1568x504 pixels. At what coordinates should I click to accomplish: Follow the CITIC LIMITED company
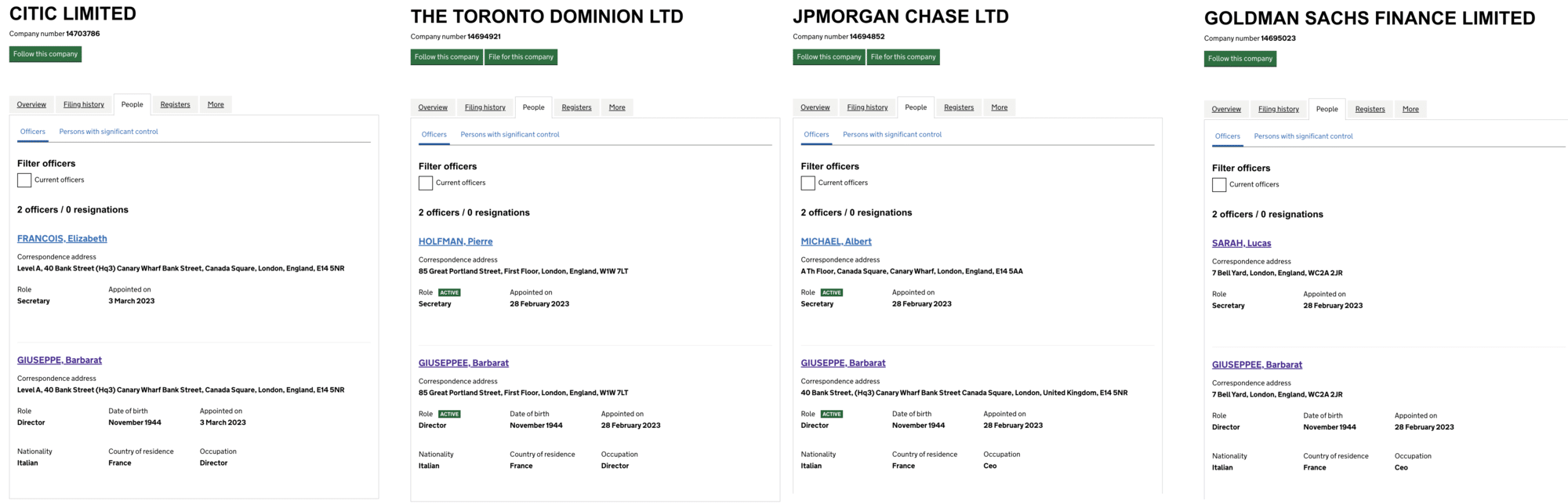[45, 54]
